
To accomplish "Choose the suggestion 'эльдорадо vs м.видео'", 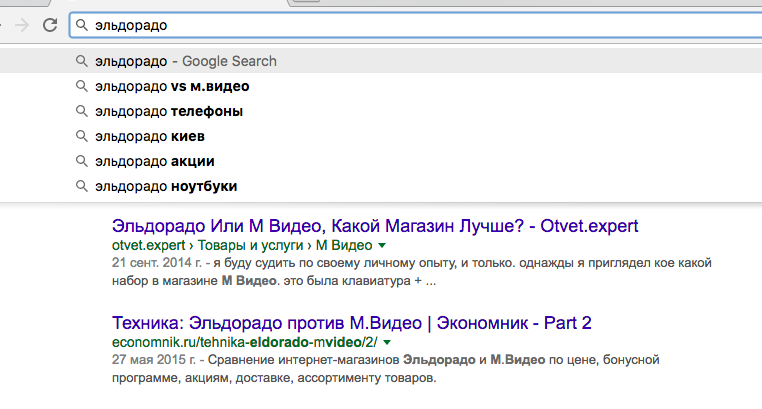I will tap(172, 86).
